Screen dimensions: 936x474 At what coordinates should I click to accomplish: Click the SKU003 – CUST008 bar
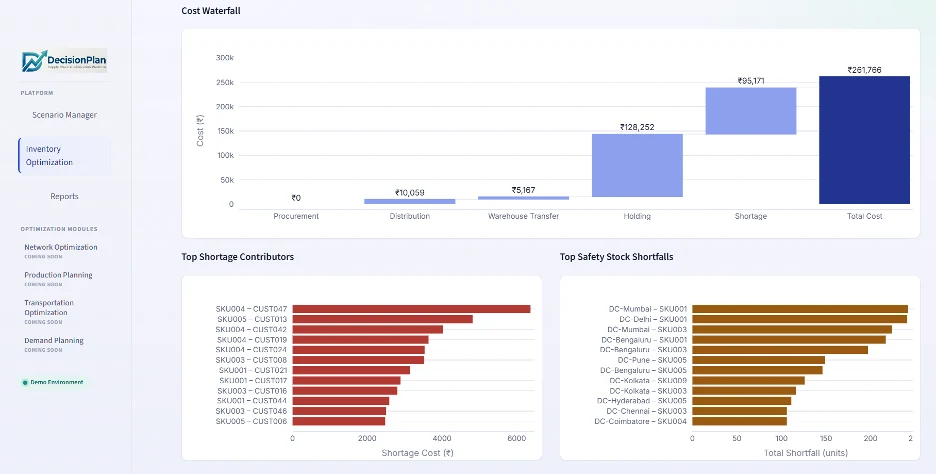coord(358,360)
